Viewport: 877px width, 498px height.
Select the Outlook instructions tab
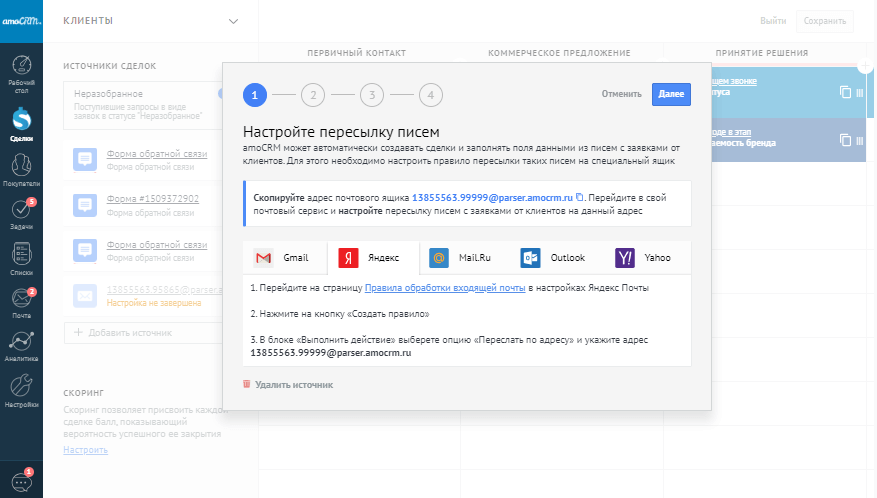pos(553,258)
